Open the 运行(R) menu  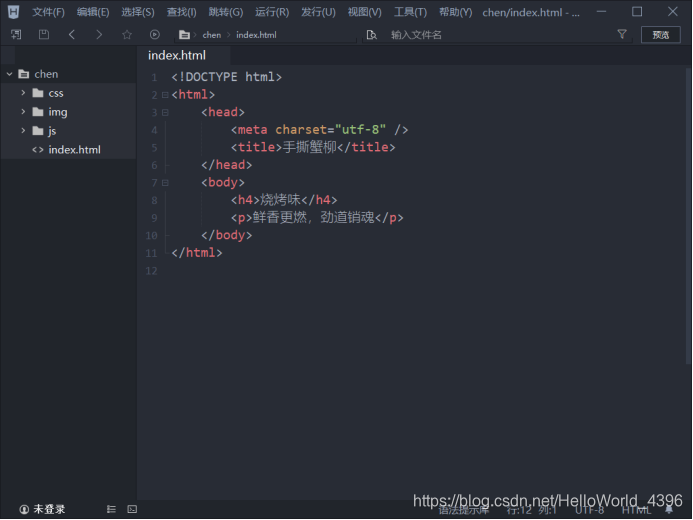pyautogui.click(x=272, y=12)
